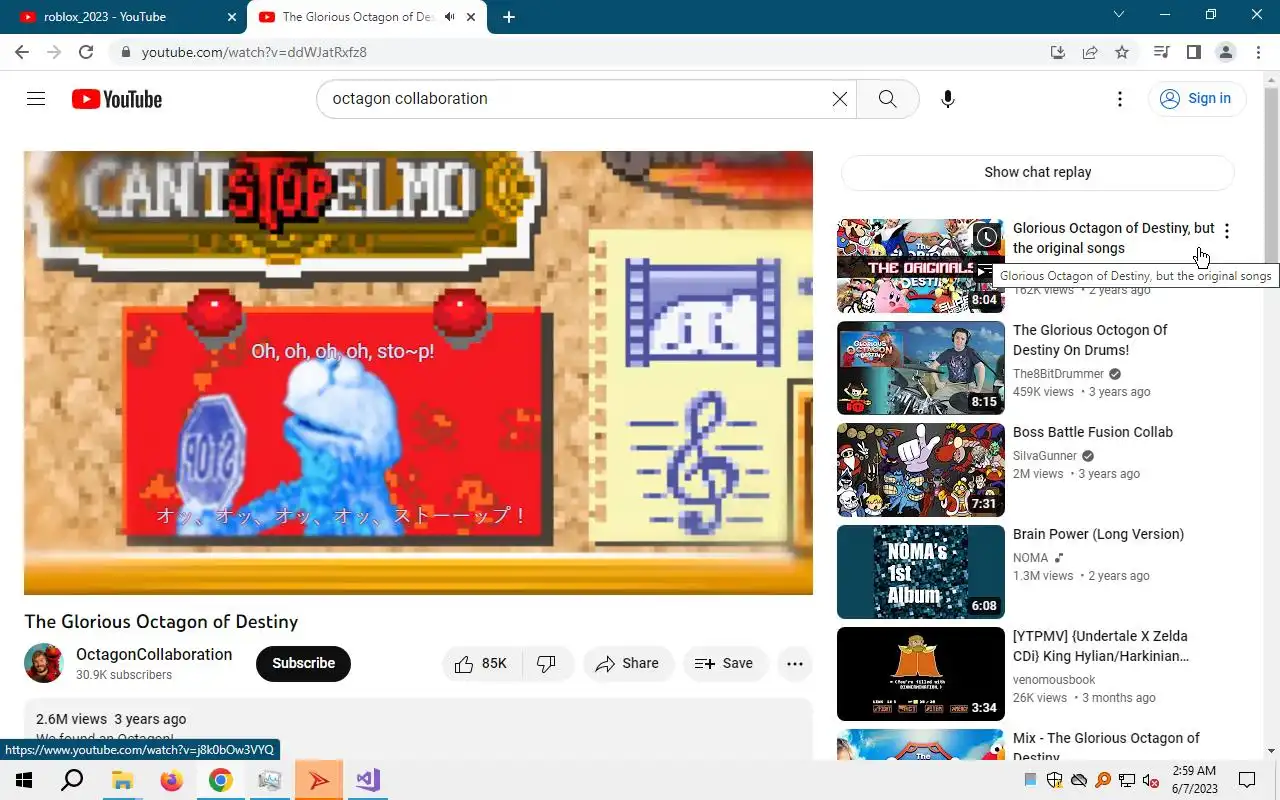
Task: Open the OctagonCollaboration channel avatar
Action: (44, 663)
